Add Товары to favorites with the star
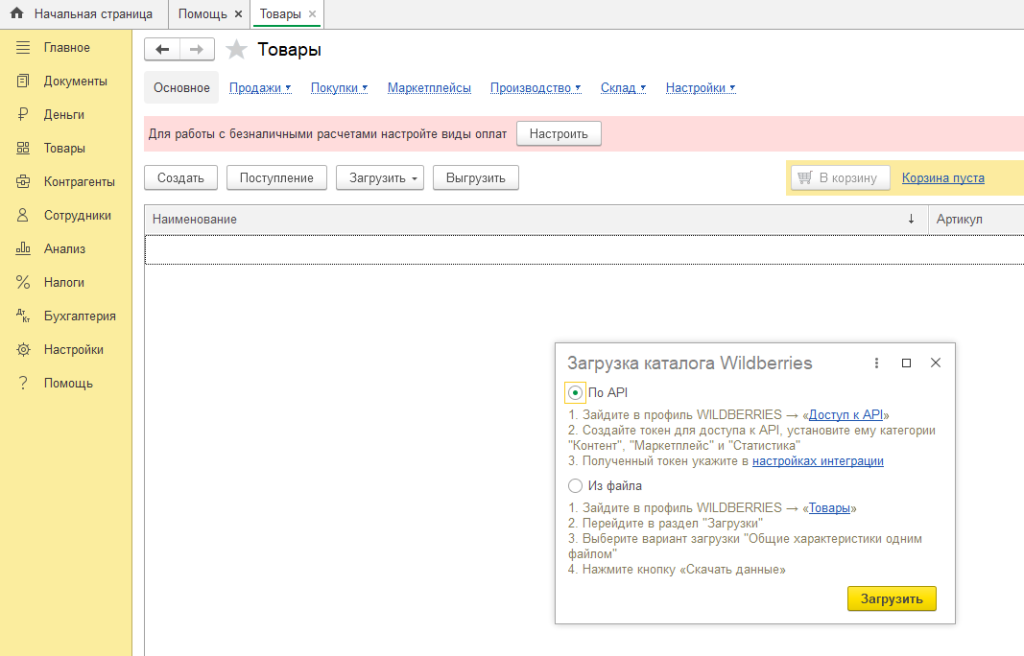The image size is (1024, 656). tap(236, 50)
